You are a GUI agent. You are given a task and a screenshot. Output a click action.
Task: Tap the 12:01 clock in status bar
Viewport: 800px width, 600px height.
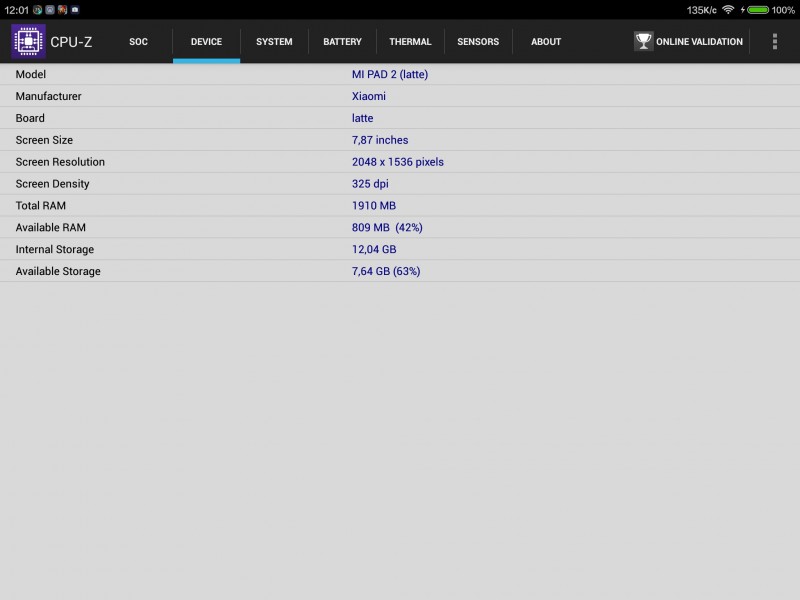pos(16,10)
